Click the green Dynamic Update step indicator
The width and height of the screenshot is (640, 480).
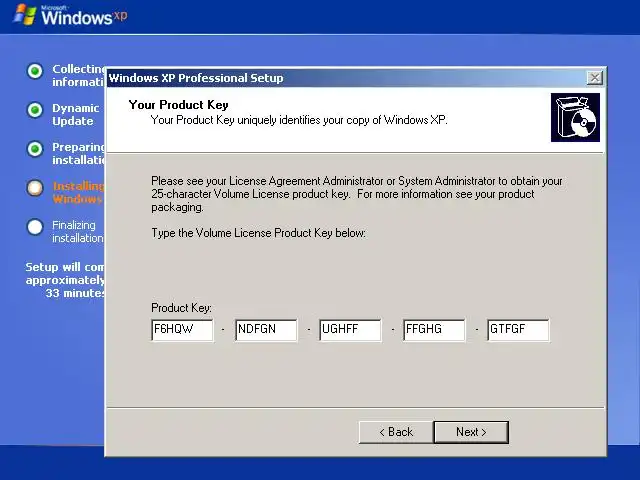tap(35, 110)
